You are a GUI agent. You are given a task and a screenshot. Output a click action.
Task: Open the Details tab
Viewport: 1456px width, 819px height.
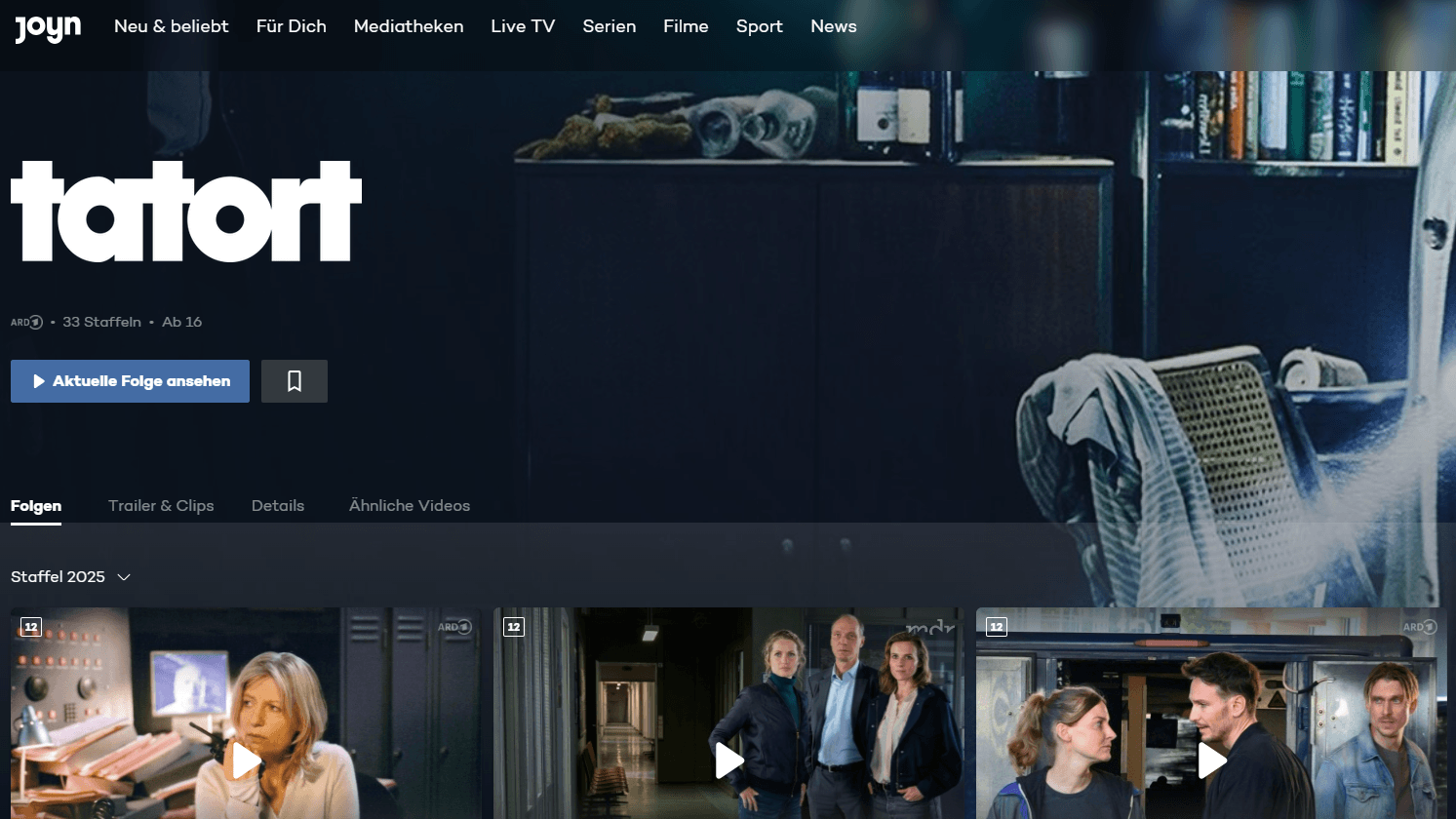tap(278, 505)
